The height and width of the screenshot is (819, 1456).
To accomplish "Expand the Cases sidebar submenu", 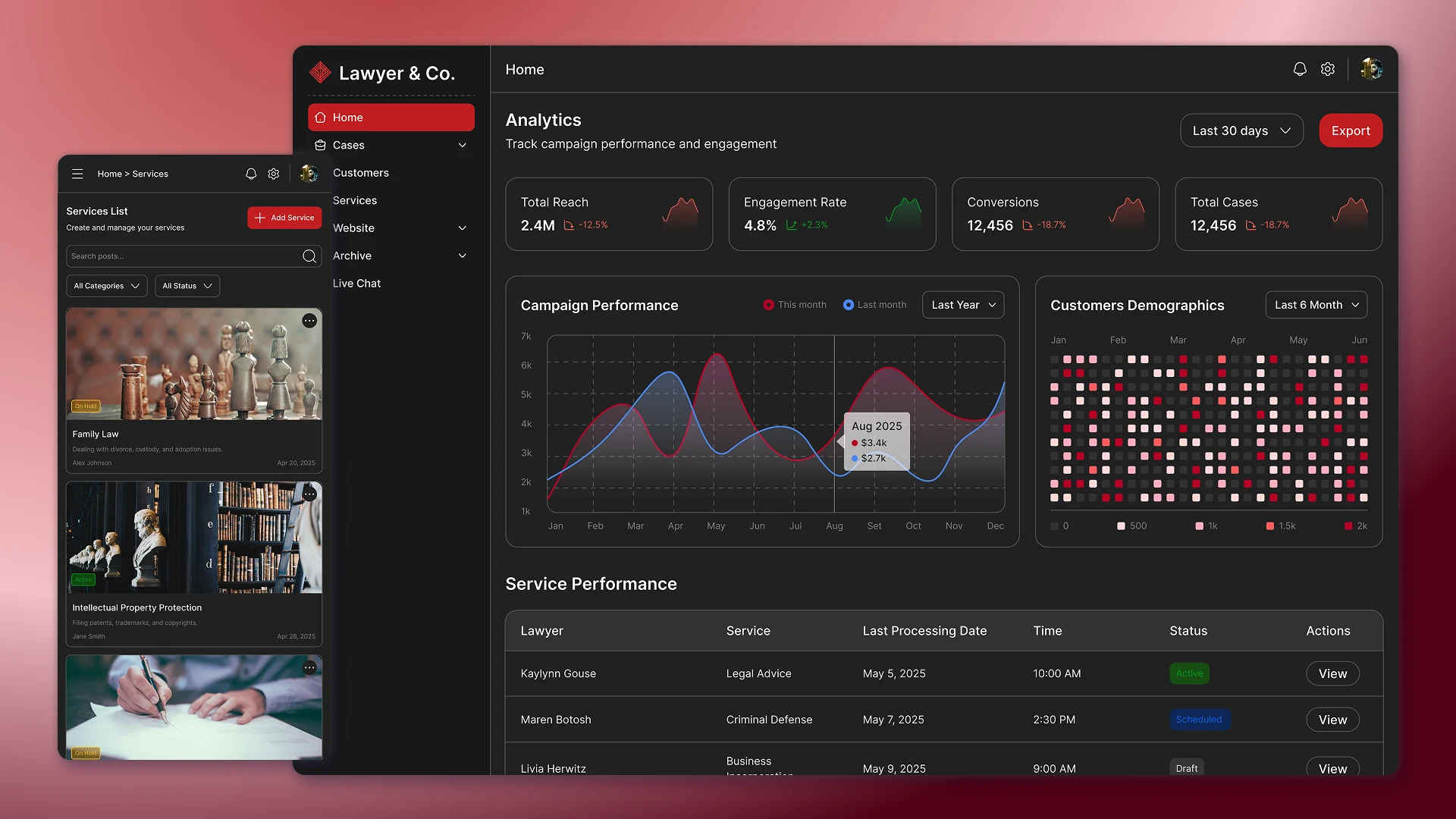I will (463, 145).
